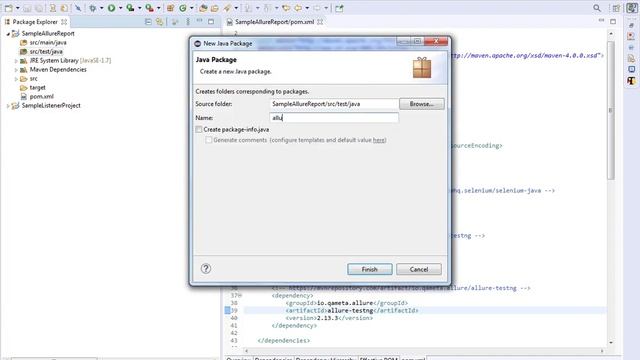Click the help question mark icon in dialog
Image resolution: width=640 pixels, height=360 pixels.
[x=206, y=269]
